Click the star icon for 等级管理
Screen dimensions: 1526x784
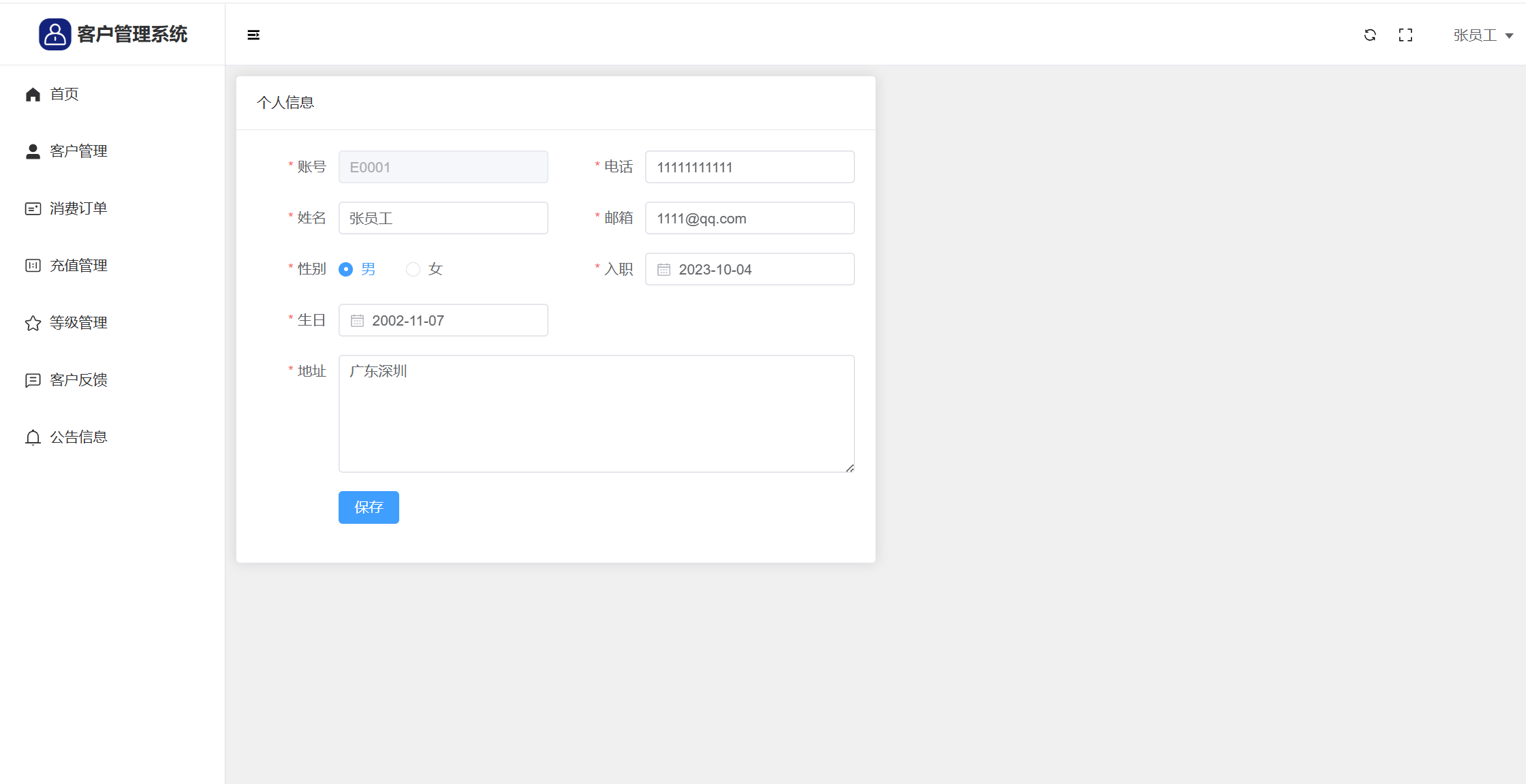point(33,323)
